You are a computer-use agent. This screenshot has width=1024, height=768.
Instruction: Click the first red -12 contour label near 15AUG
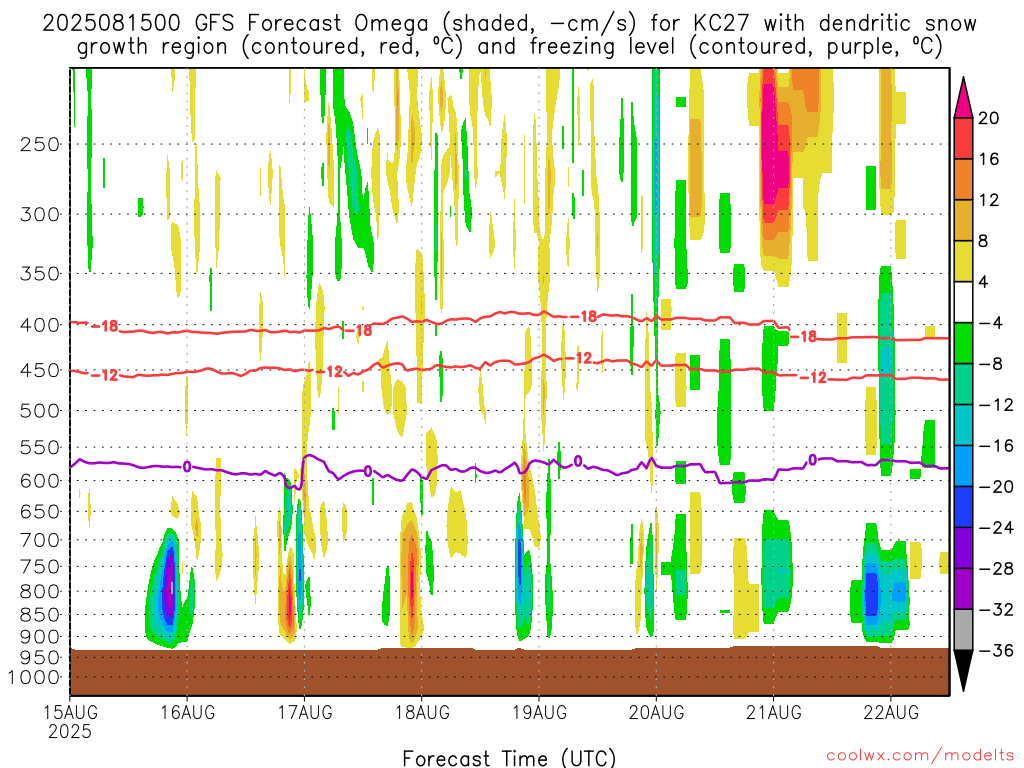[x=104, y=376]
